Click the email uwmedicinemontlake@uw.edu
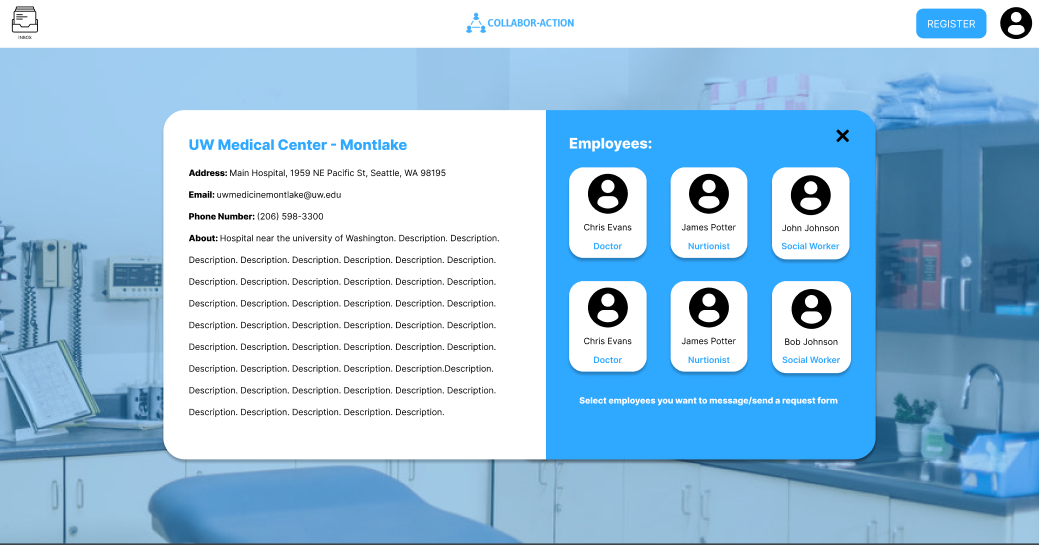 coord(279,195)
